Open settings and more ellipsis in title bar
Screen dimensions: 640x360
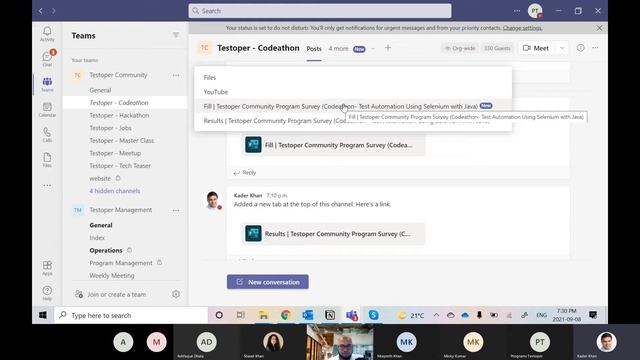pos(517,11)
